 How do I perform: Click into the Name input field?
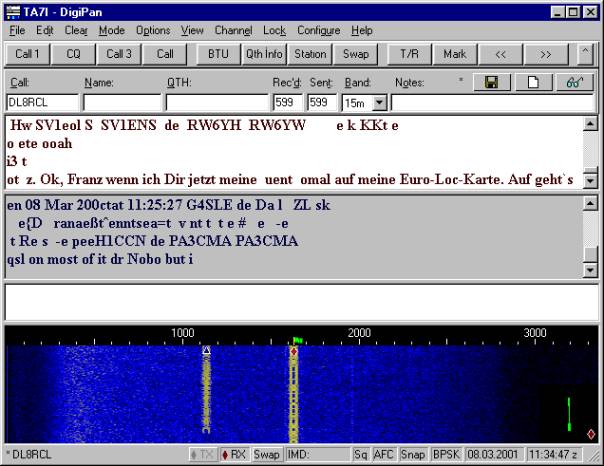122,102
